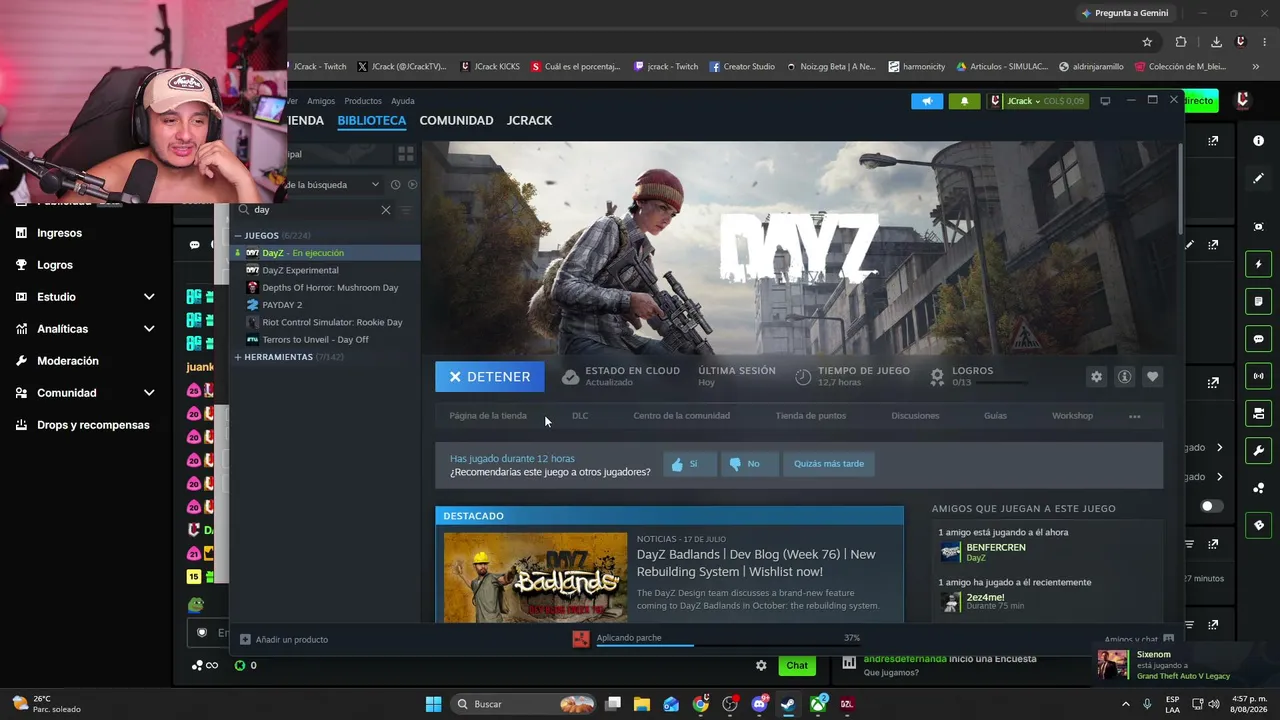
Task: Click the Steam announcements megaphone icon
Action: coord(927,101)
